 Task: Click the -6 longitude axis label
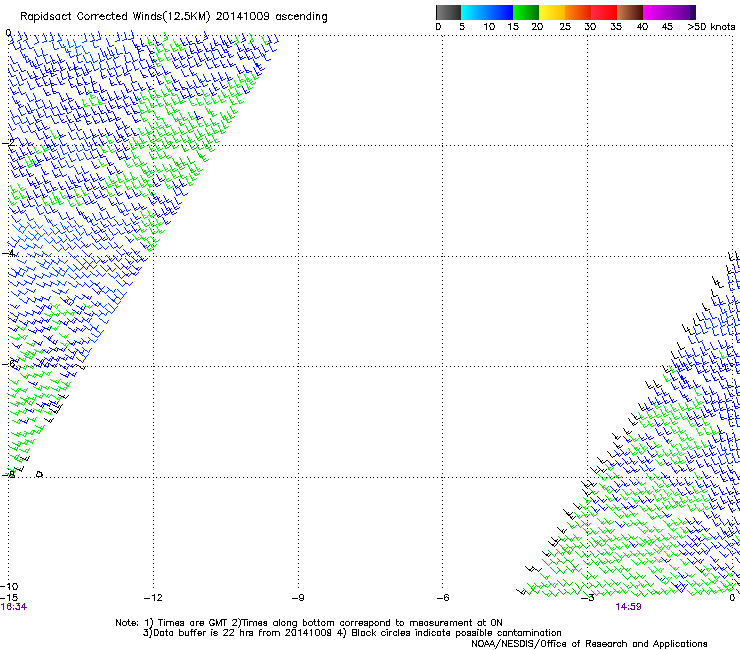[442, 598]
